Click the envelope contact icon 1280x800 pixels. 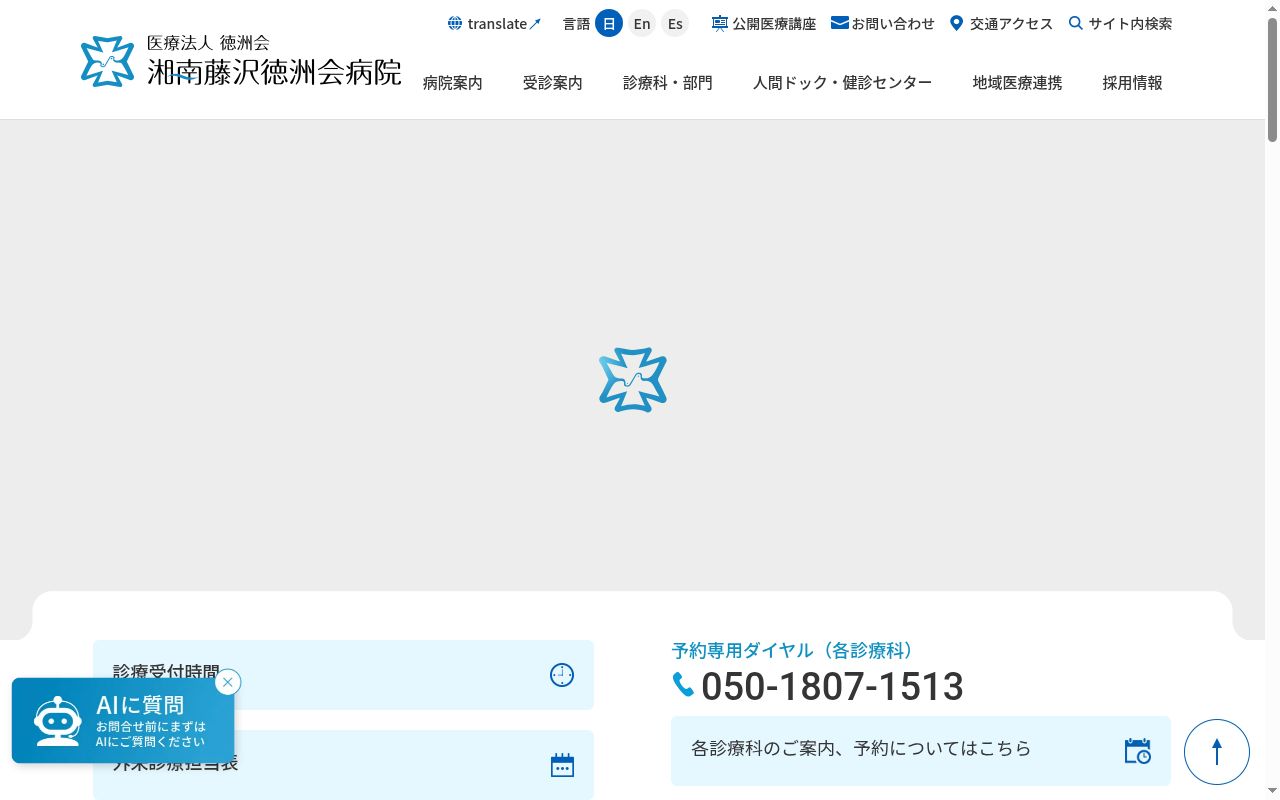click(840, 23)
